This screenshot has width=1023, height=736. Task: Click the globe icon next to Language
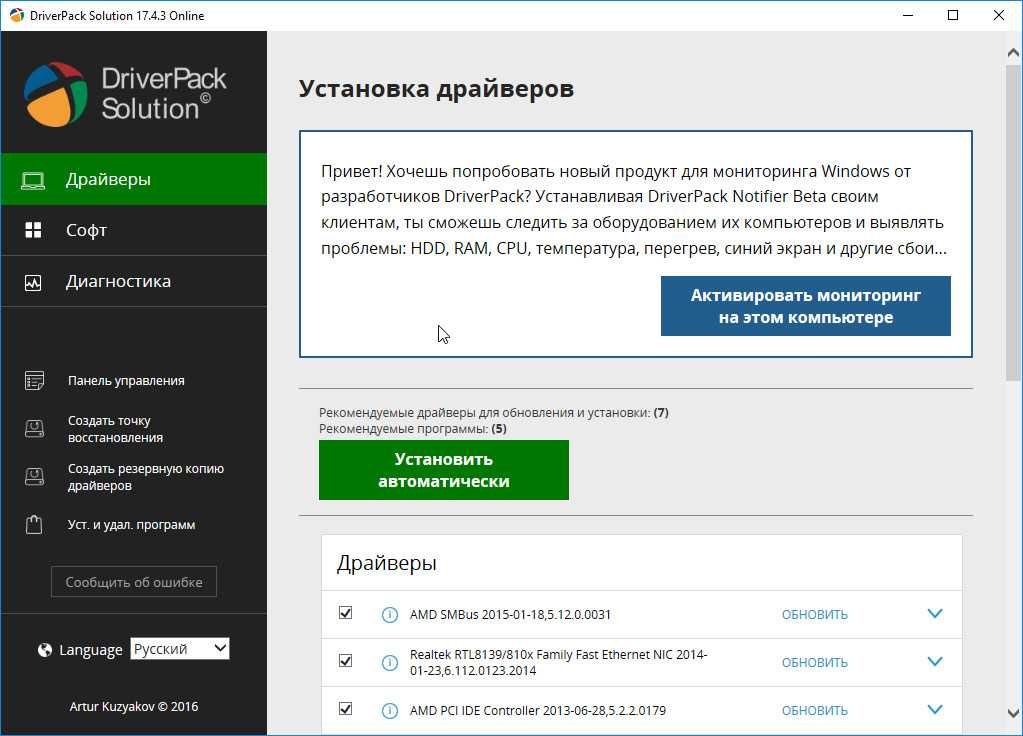tap(45, 650)
